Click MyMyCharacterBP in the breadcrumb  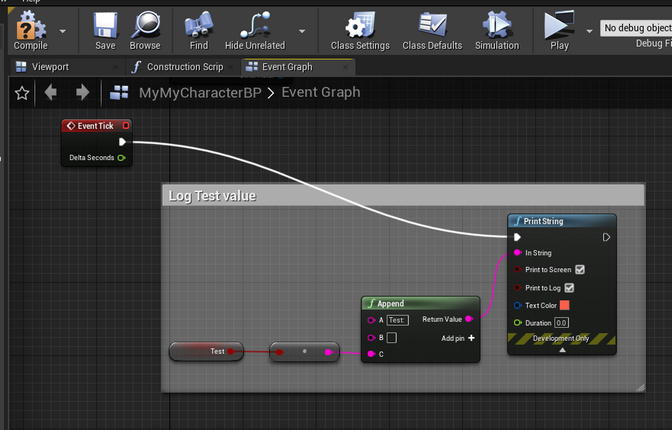click(x=200, y=93)
